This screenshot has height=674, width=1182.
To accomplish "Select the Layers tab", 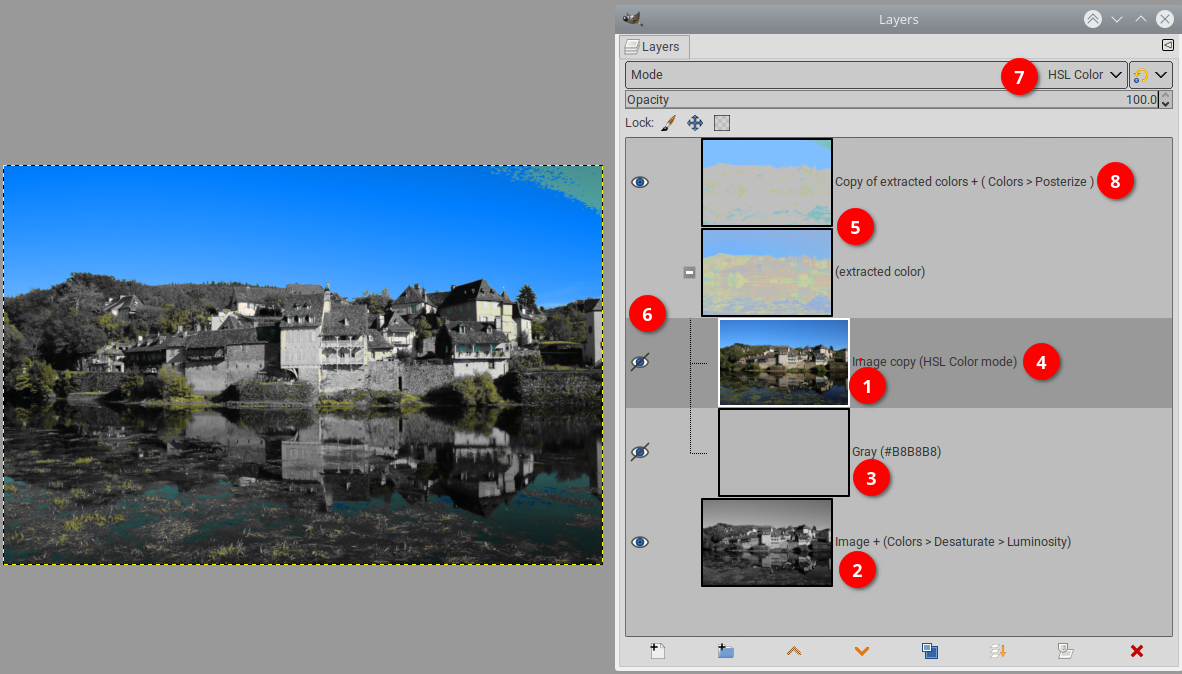I will point(653,47).
